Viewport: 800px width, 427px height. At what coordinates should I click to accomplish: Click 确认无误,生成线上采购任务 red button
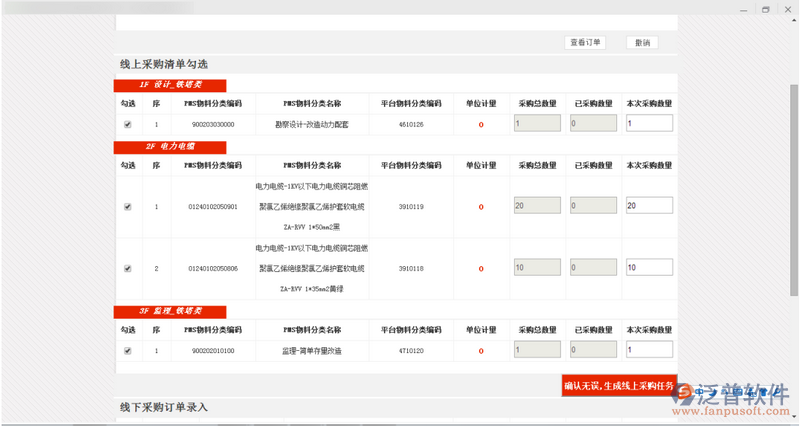click(619, 385)
